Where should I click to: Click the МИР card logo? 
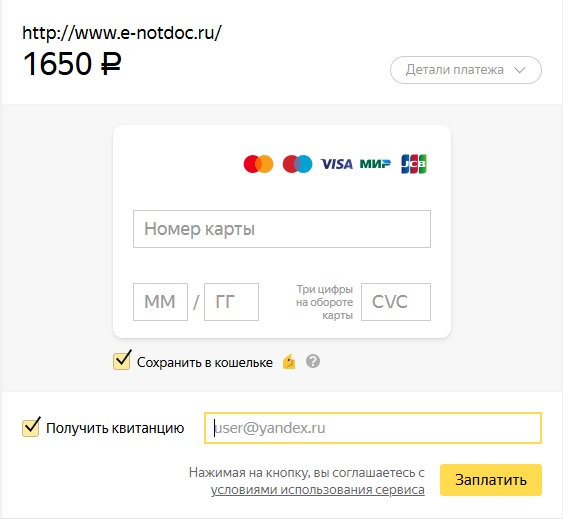coord(375,164)
